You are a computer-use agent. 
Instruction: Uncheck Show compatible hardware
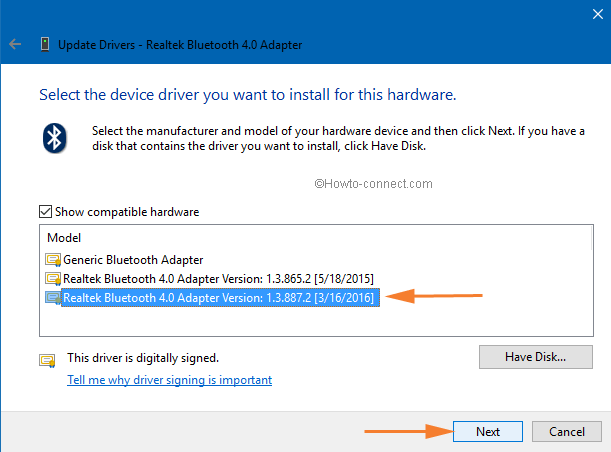click(x=46, y=212)
